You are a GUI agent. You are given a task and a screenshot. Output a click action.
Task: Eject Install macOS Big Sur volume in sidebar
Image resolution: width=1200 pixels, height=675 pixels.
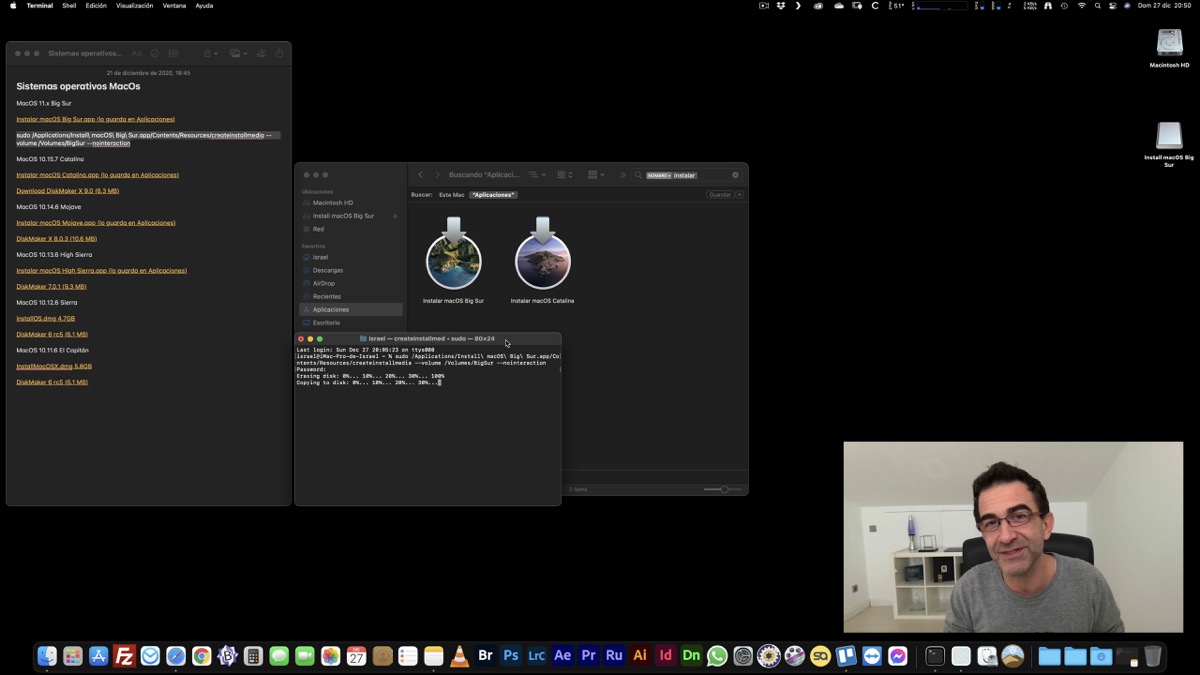pyautogui.click(x=394, y=216)
